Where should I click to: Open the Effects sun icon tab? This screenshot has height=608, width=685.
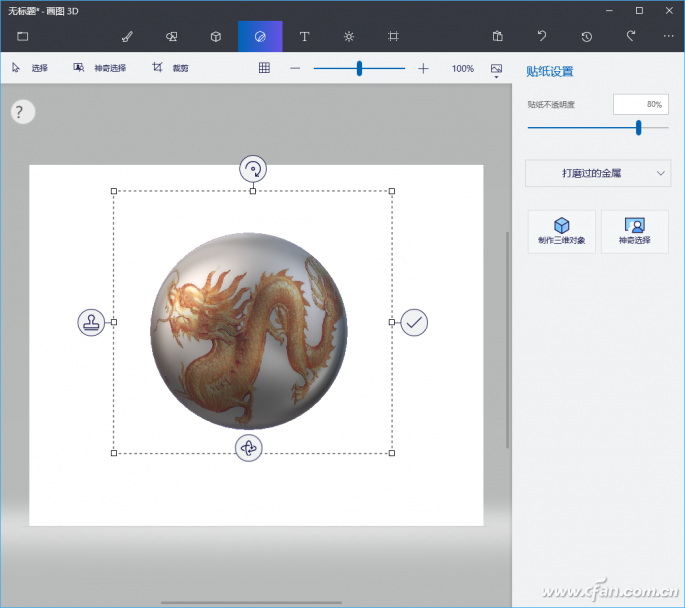[349, 36]
